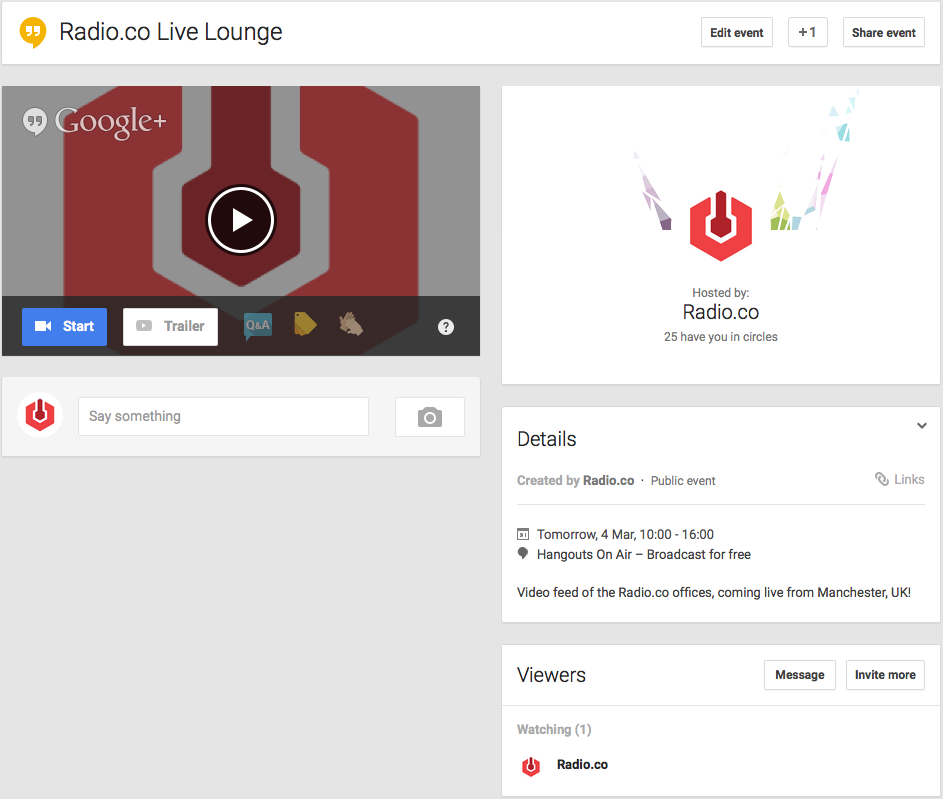Click the Hangouts On Air location icon
This screenshot has width=943, height=799.
tap(523, 553)
